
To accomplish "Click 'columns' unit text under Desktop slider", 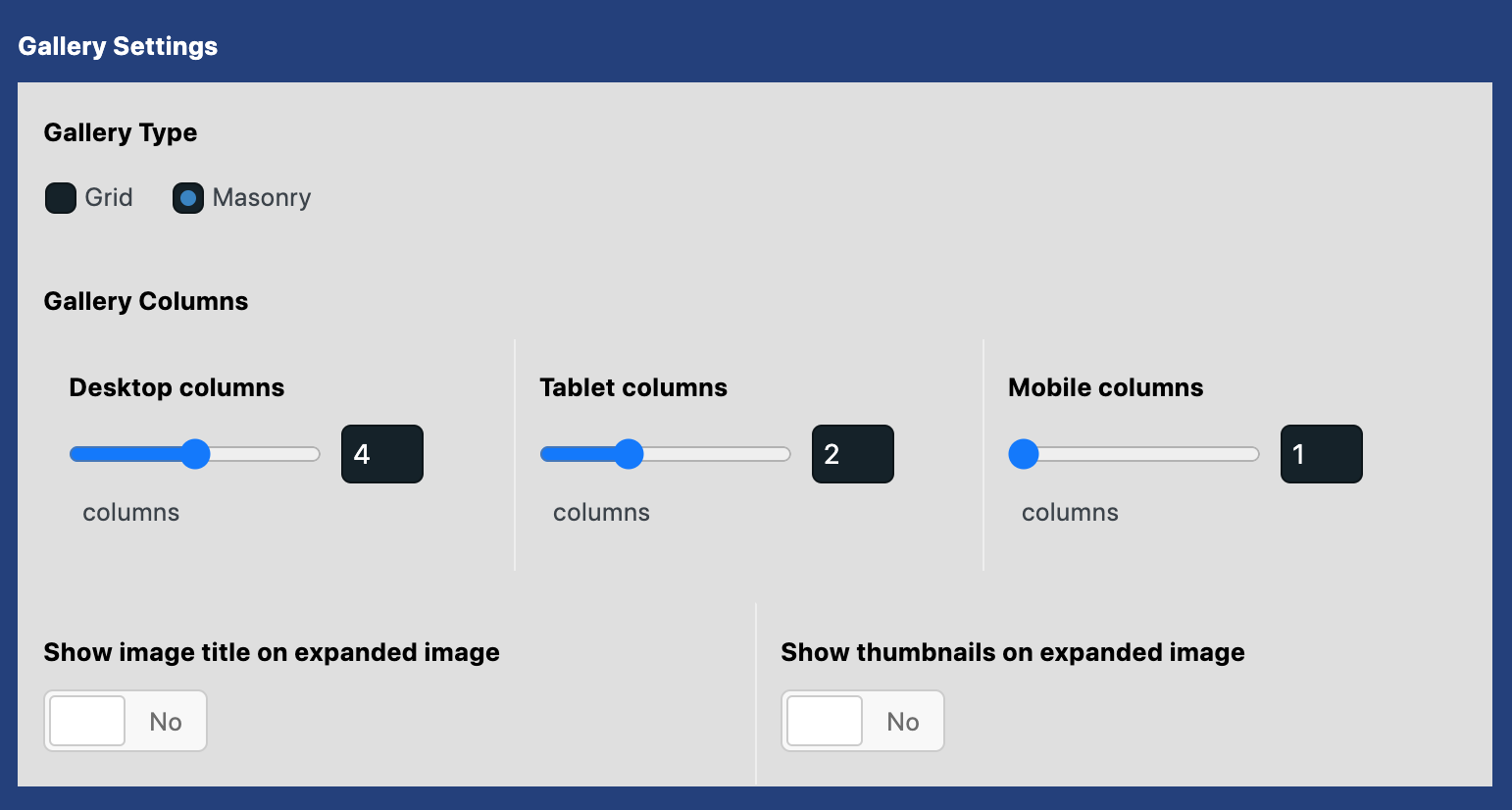I will [131, 512].
